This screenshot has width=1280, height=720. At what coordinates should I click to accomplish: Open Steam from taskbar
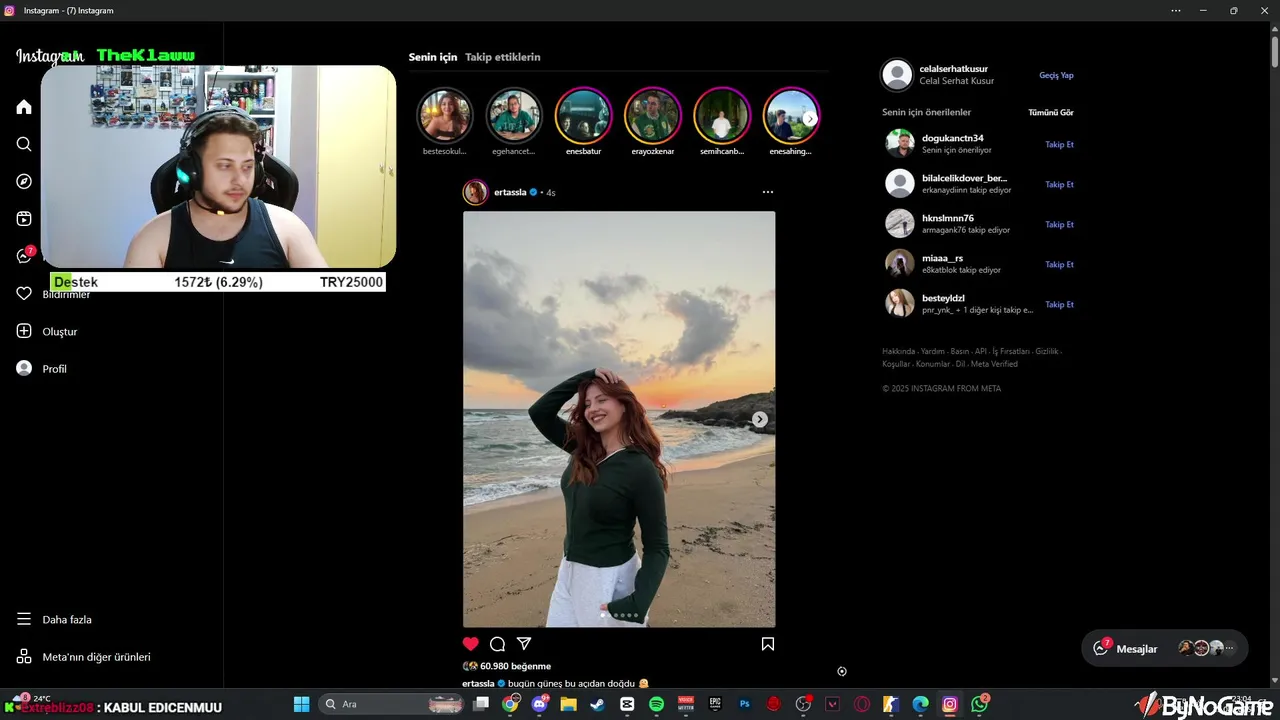point(598,704)
